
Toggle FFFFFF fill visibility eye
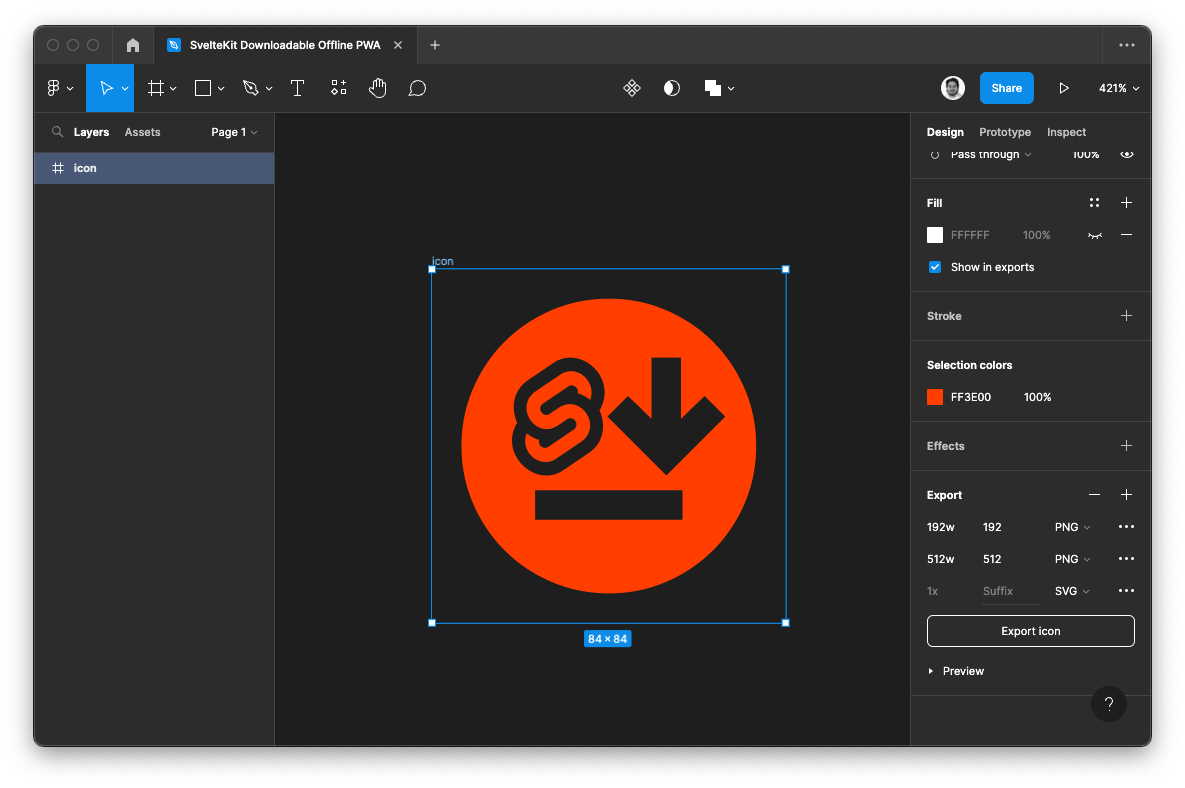click(x=1094, y=235)
